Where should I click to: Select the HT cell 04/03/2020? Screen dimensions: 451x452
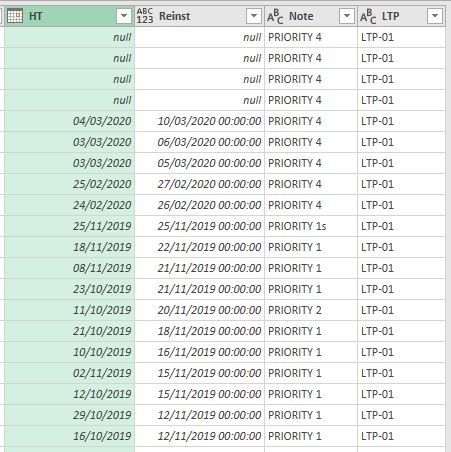click(x=70, y=121)
